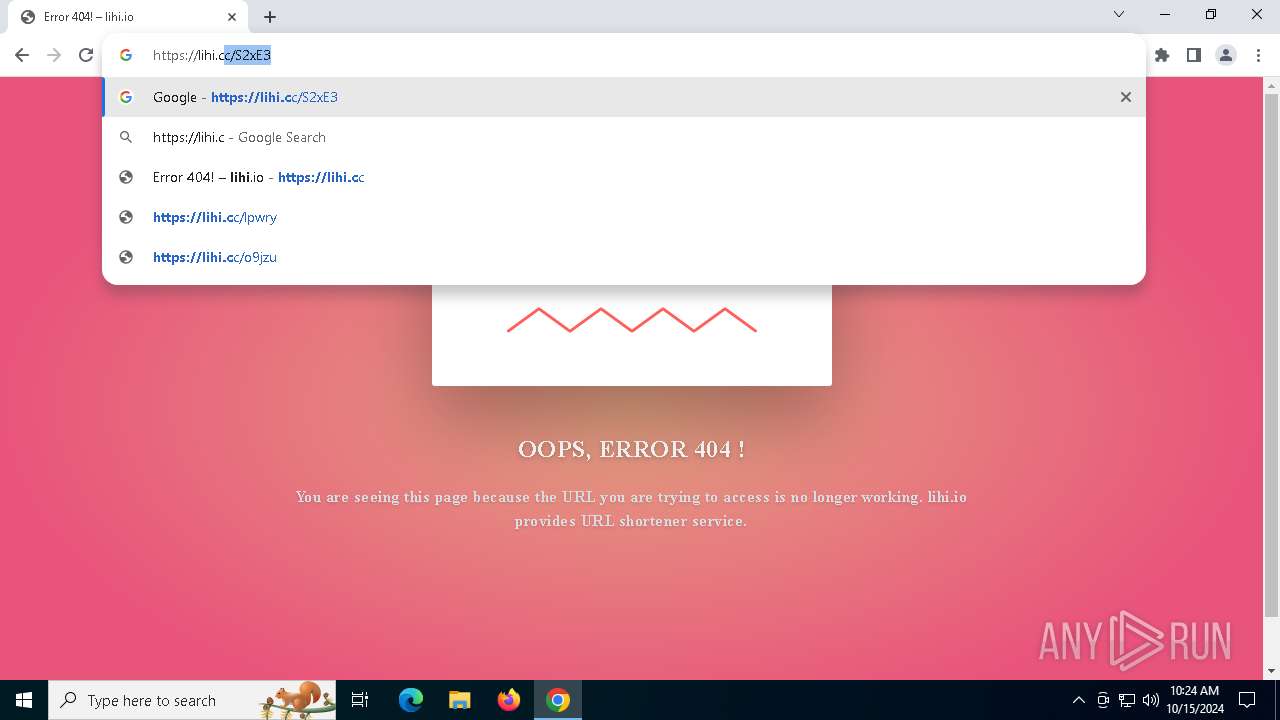Screen dimensions: 1280x720
Task: Click the 'OOPS, ERROR 404 !' heading
Action: 631,449
